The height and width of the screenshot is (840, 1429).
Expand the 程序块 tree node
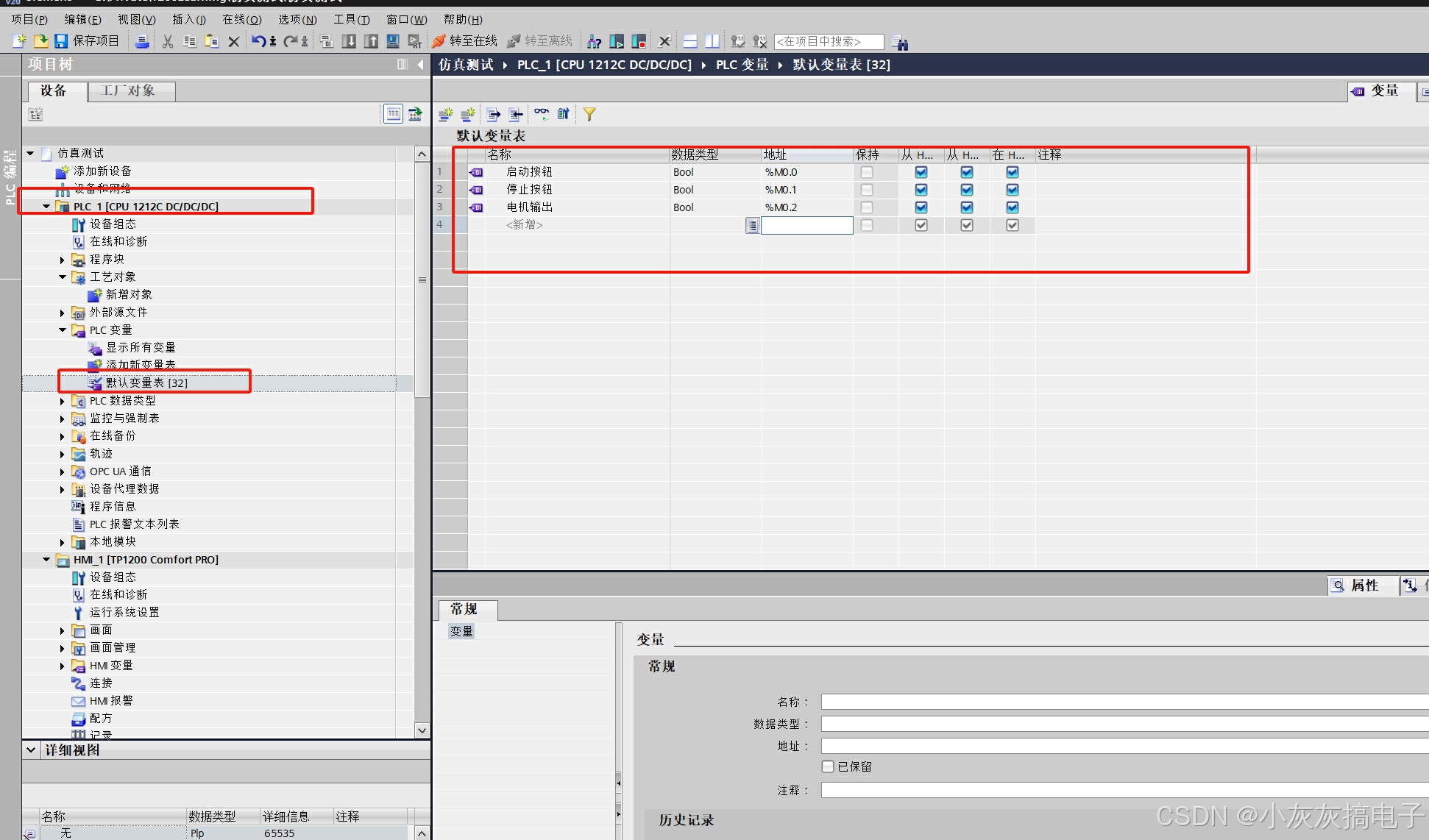click(63, 260)
